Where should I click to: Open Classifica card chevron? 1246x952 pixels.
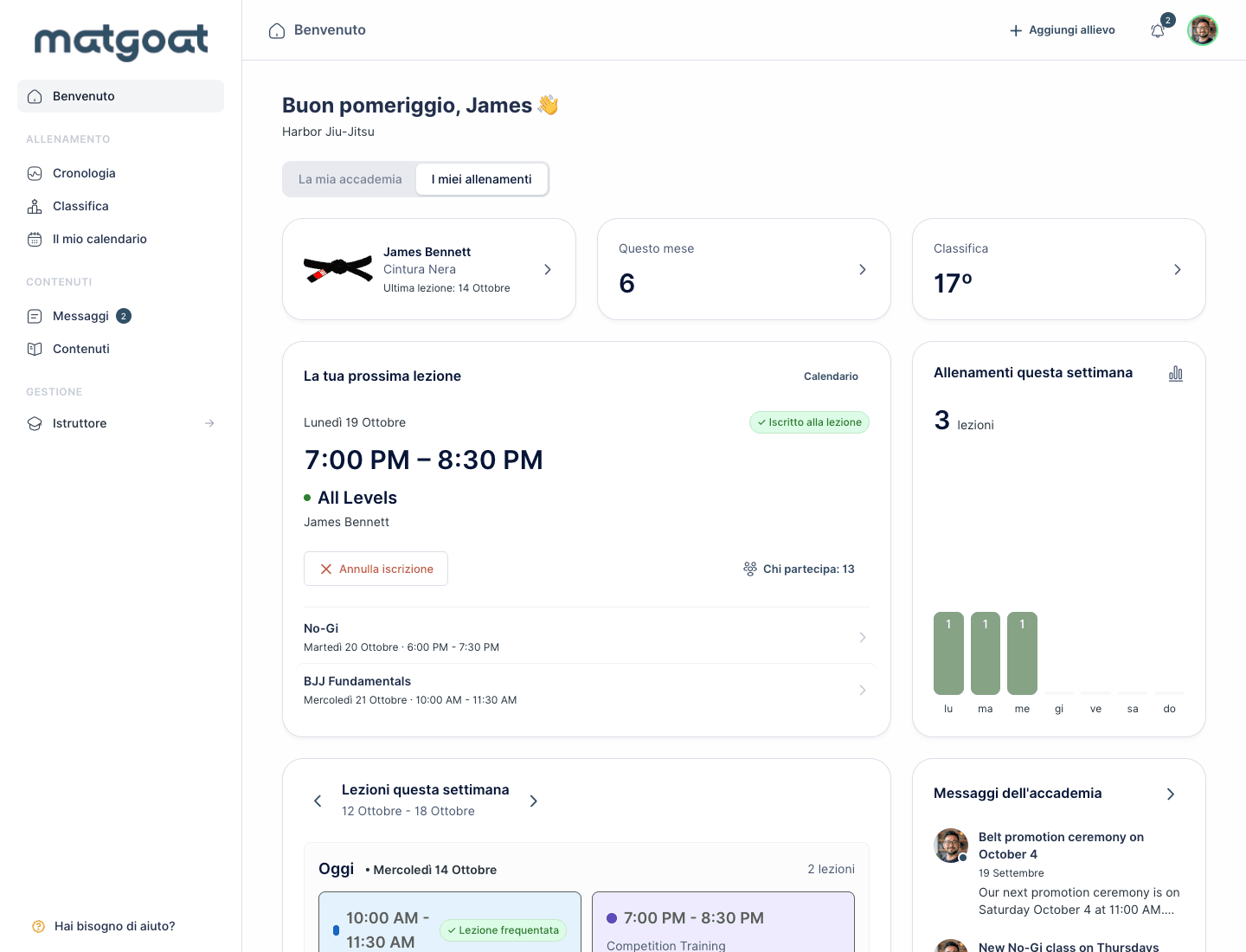1178,269
